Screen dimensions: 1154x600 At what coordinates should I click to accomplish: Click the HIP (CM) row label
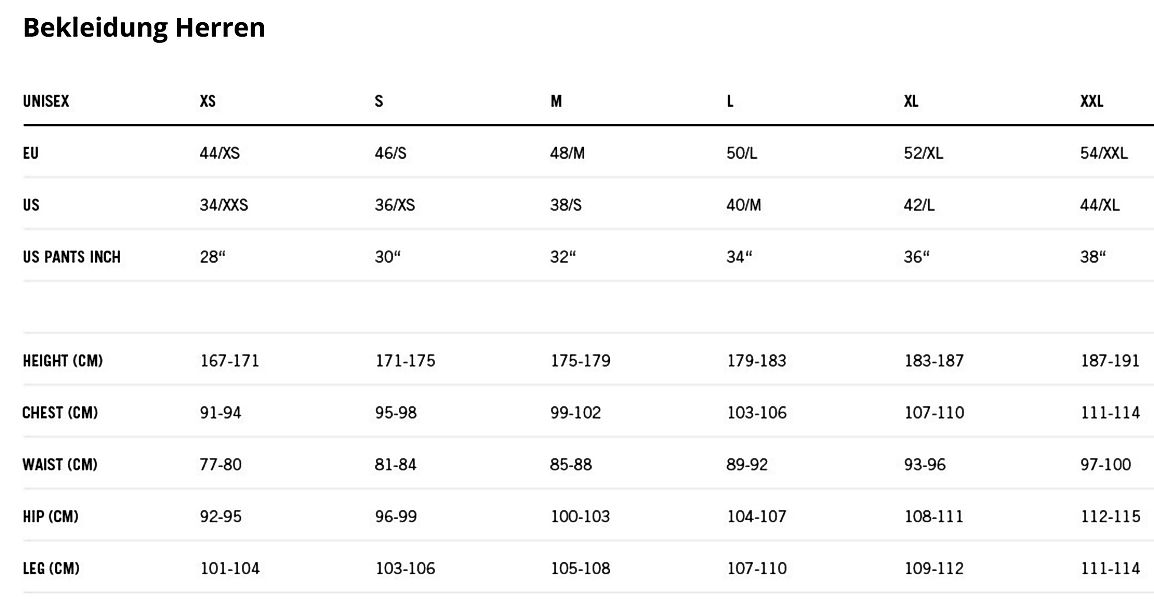(50, 517)
